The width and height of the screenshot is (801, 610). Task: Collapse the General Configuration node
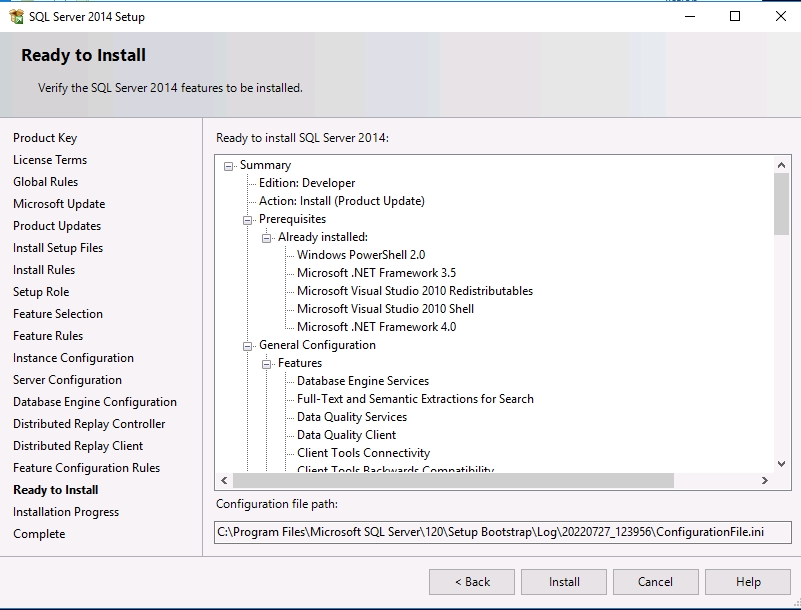point(247,346)
